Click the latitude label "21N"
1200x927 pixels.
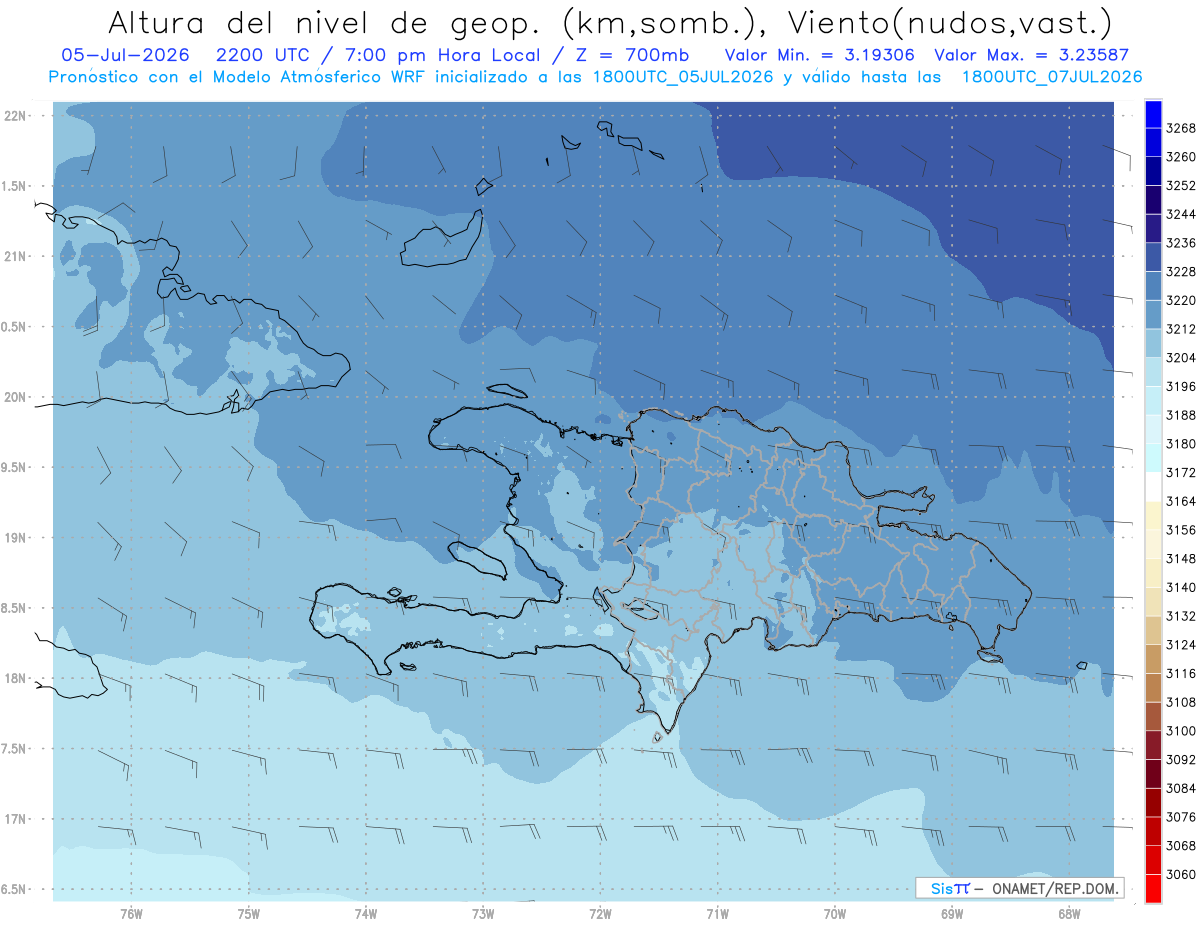(x=15, y=256)
